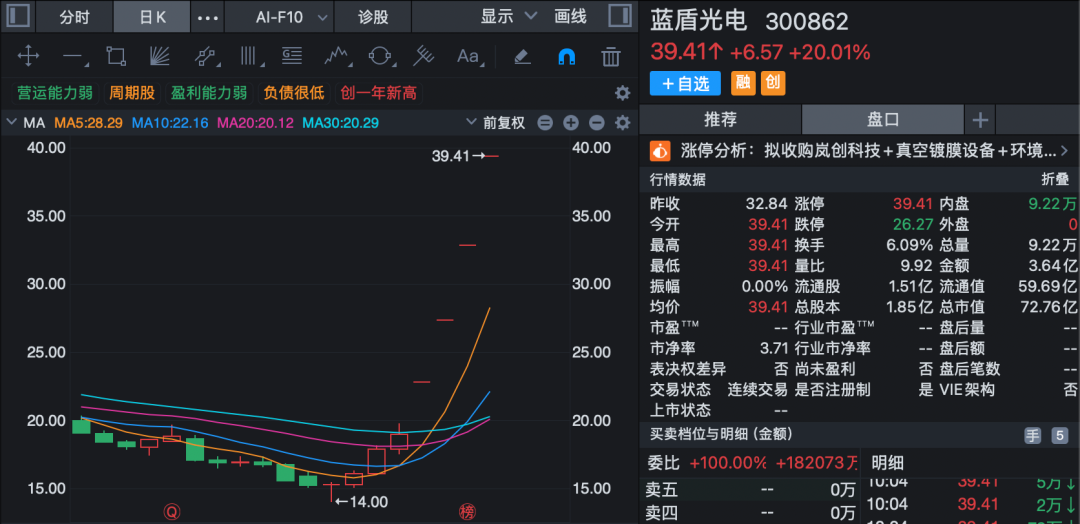Image resolution: width=1080 pixels, height=524 pixels.
Task: Click the 负债很低 tag
Action: pyautogui.click(x=293, y=93)
